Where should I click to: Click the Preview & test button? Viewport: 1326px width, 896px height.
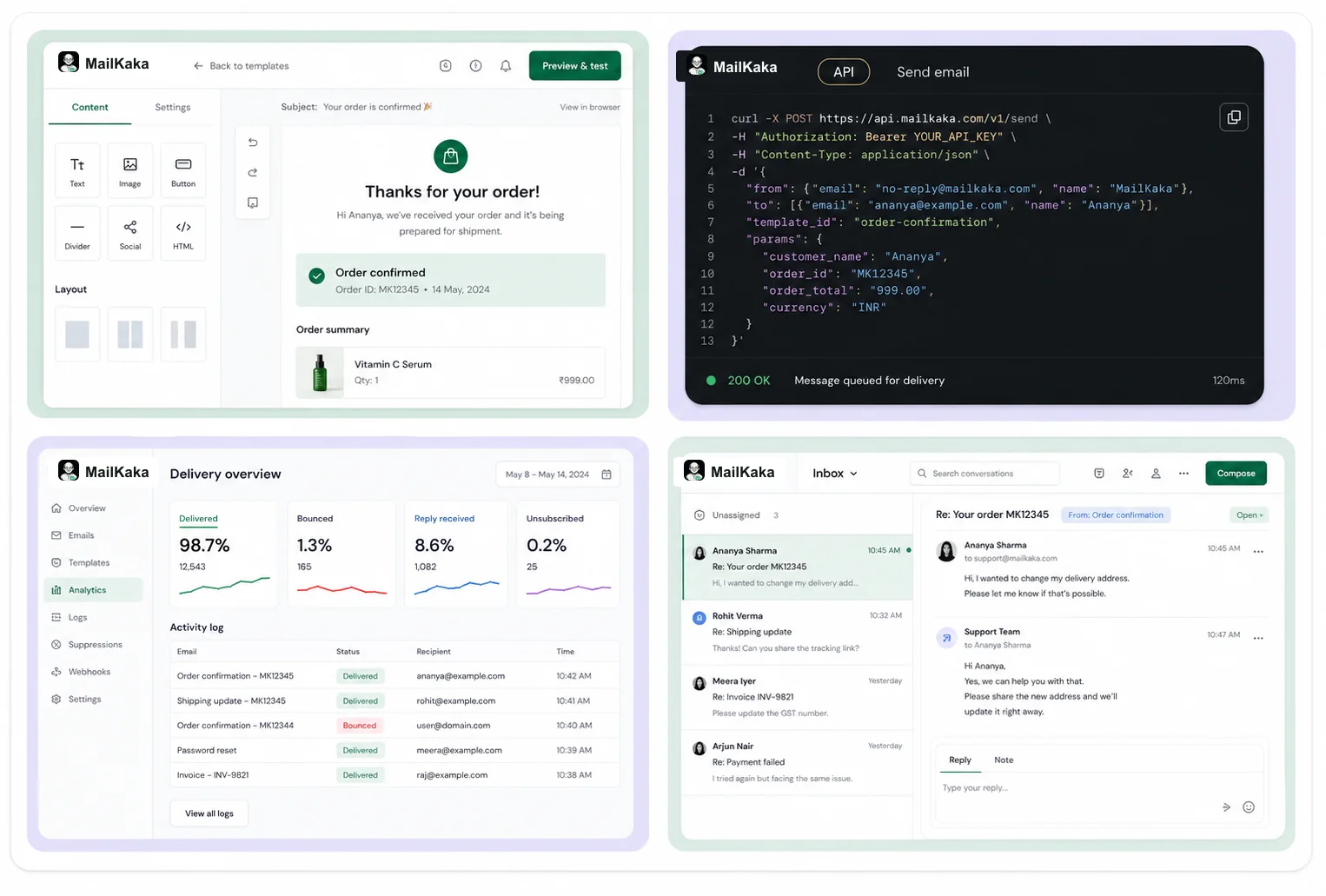575,66
